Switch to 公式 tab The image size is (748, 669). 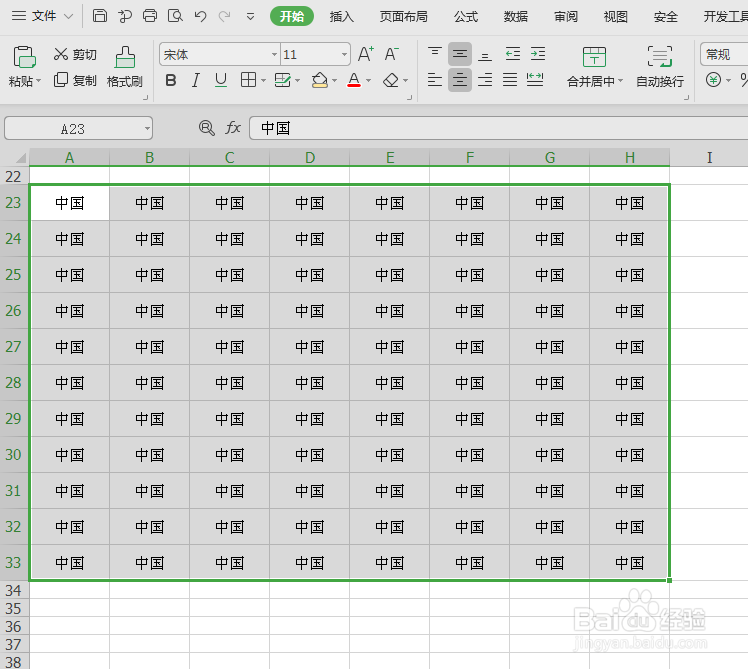point(466,17)
